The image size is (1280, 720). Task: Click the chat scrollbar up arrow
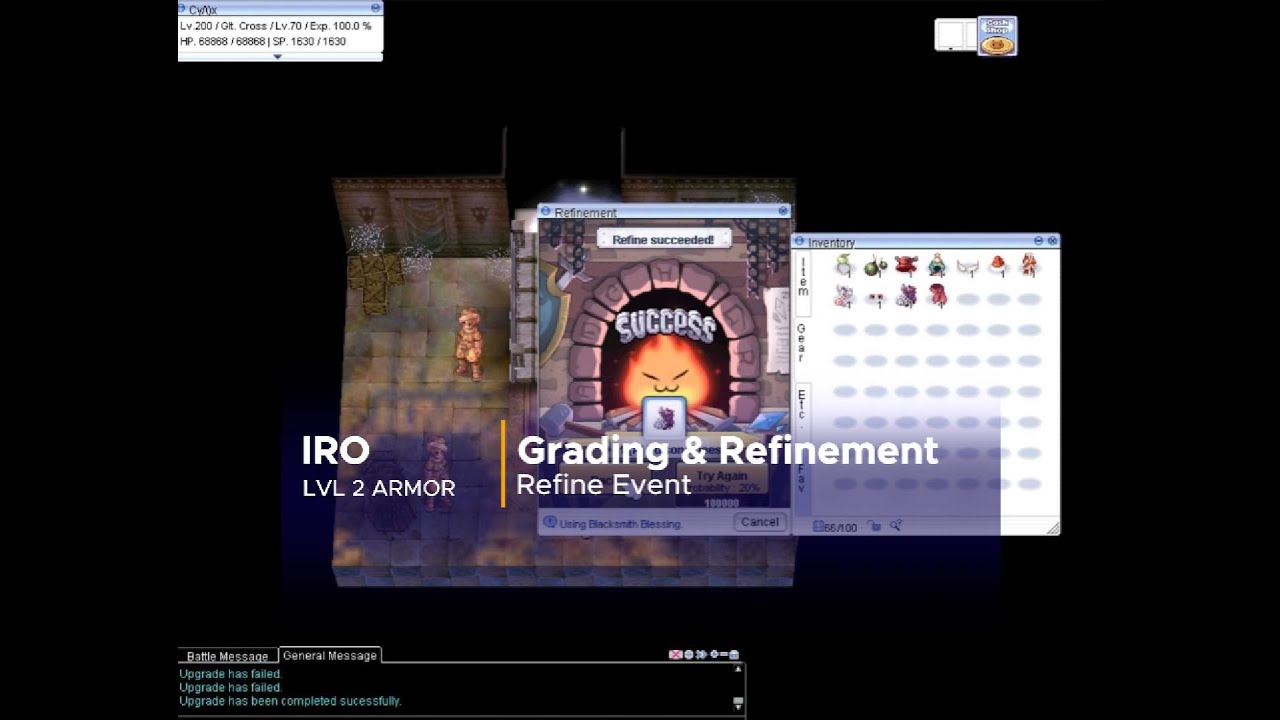739,669
